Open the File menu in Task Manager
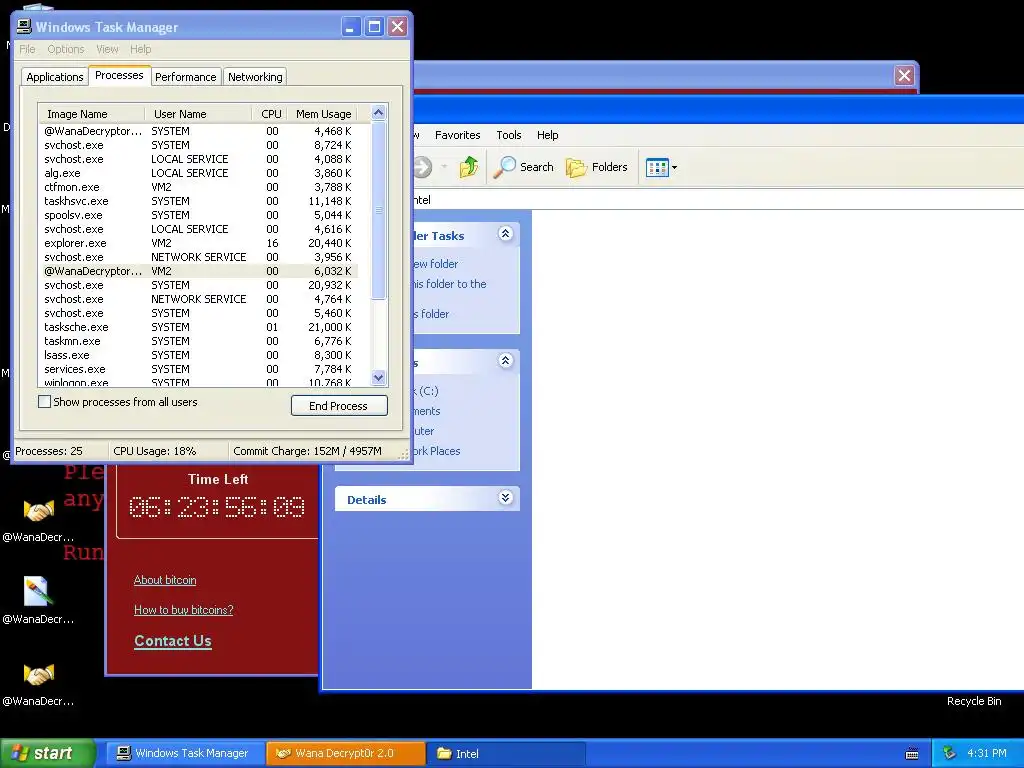 27,49
